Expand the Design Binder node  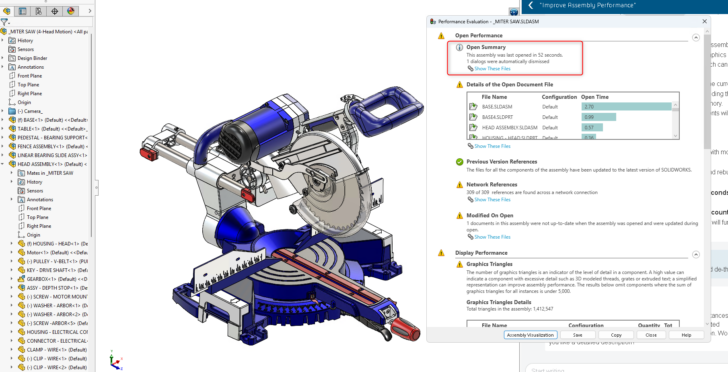(3, 58)
